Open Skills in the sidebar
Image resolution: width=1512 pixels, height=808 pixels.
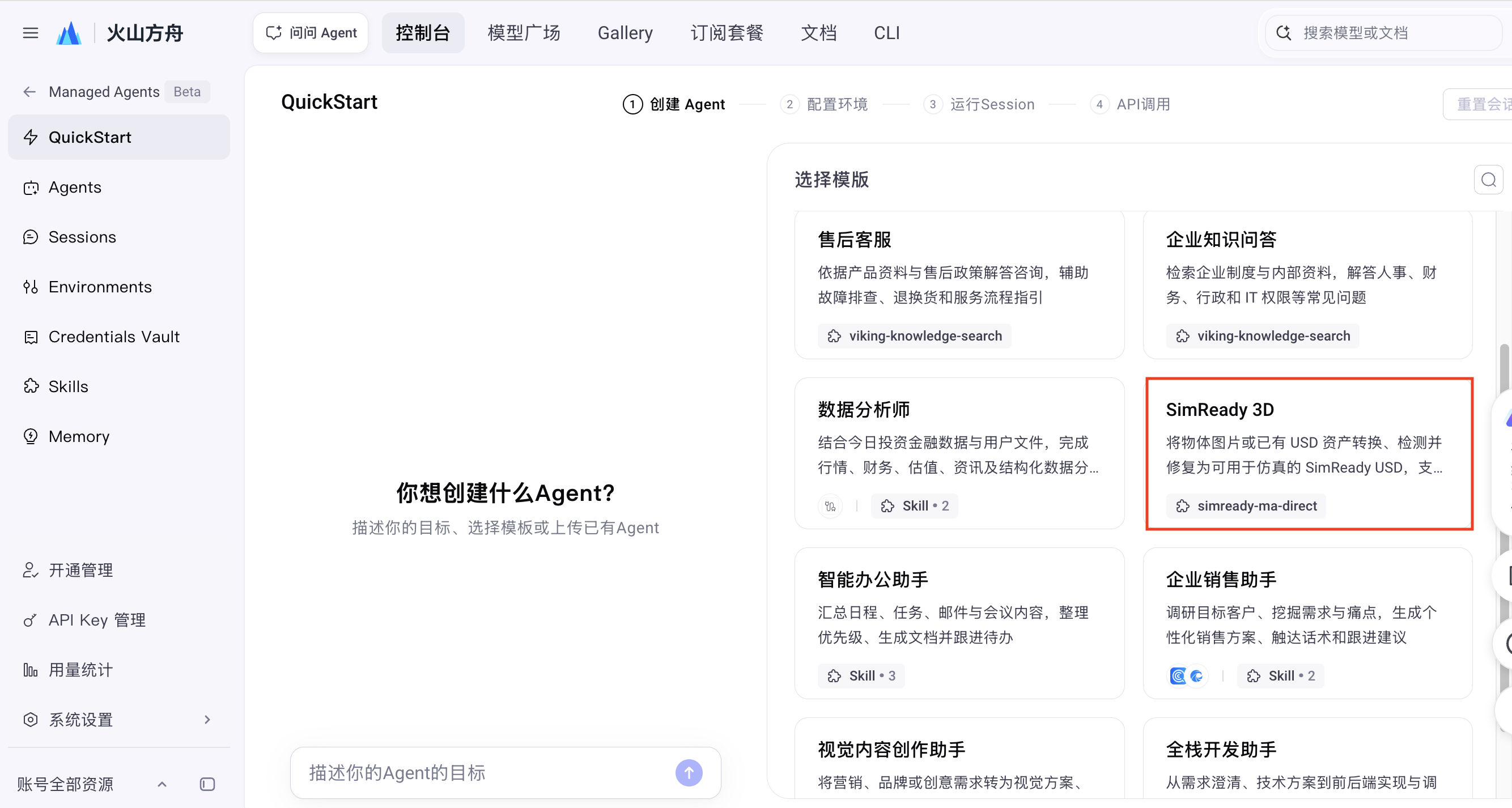tap(118, 386)
